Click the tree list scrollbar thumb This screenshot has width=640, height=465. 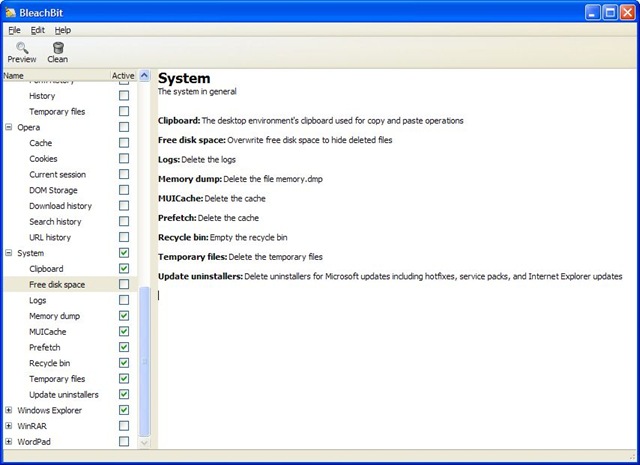tap(144, 361)
